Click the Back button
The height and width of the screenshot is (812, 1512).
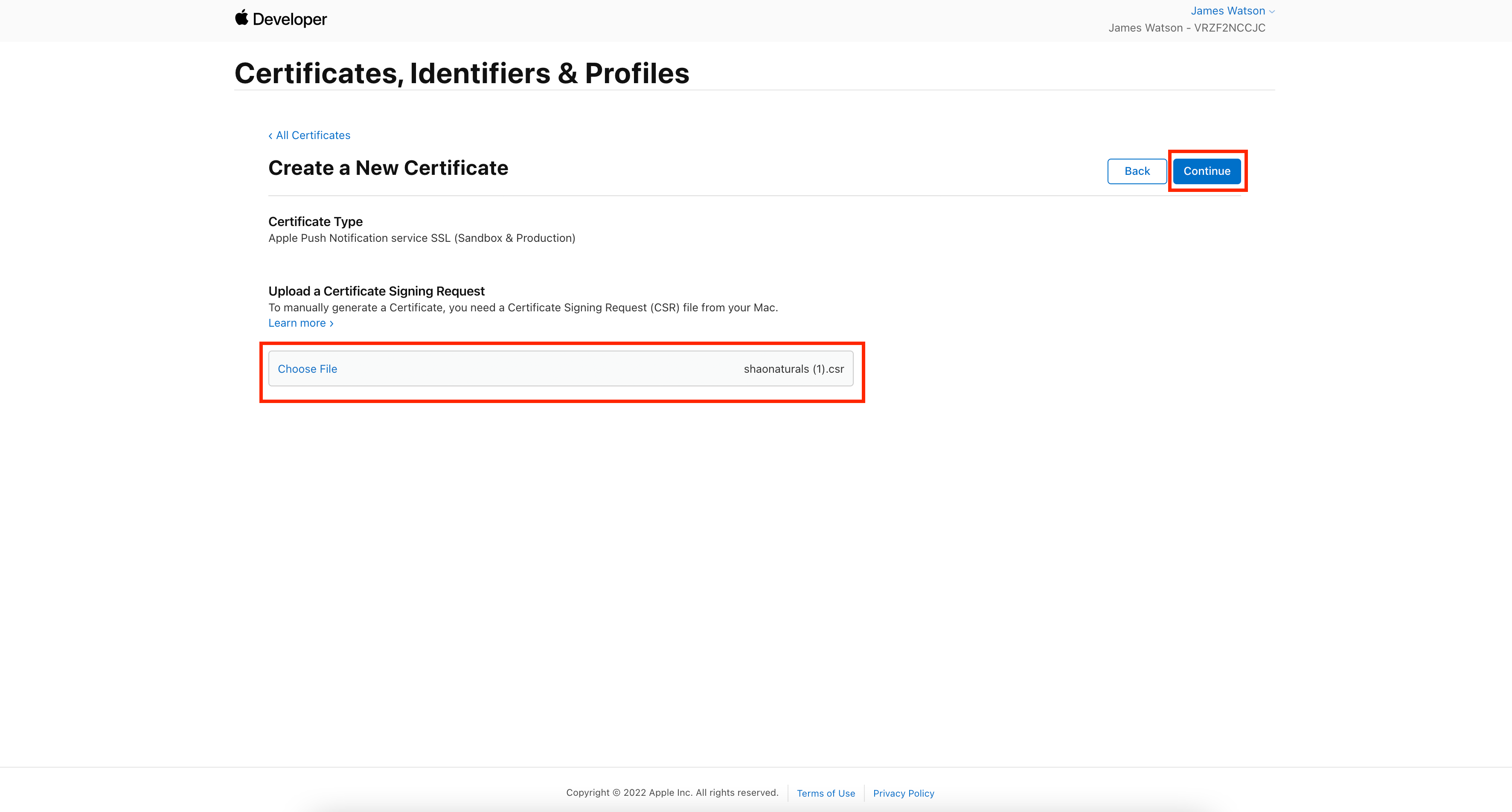click(x=1137, y=171)
